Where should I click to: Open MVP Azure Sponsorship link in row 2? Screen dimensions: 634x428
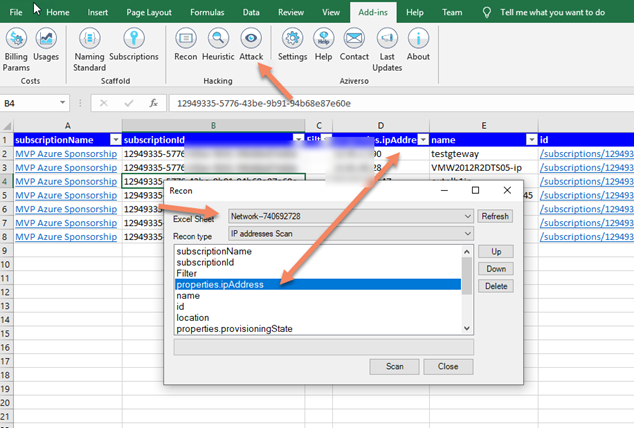65,154
